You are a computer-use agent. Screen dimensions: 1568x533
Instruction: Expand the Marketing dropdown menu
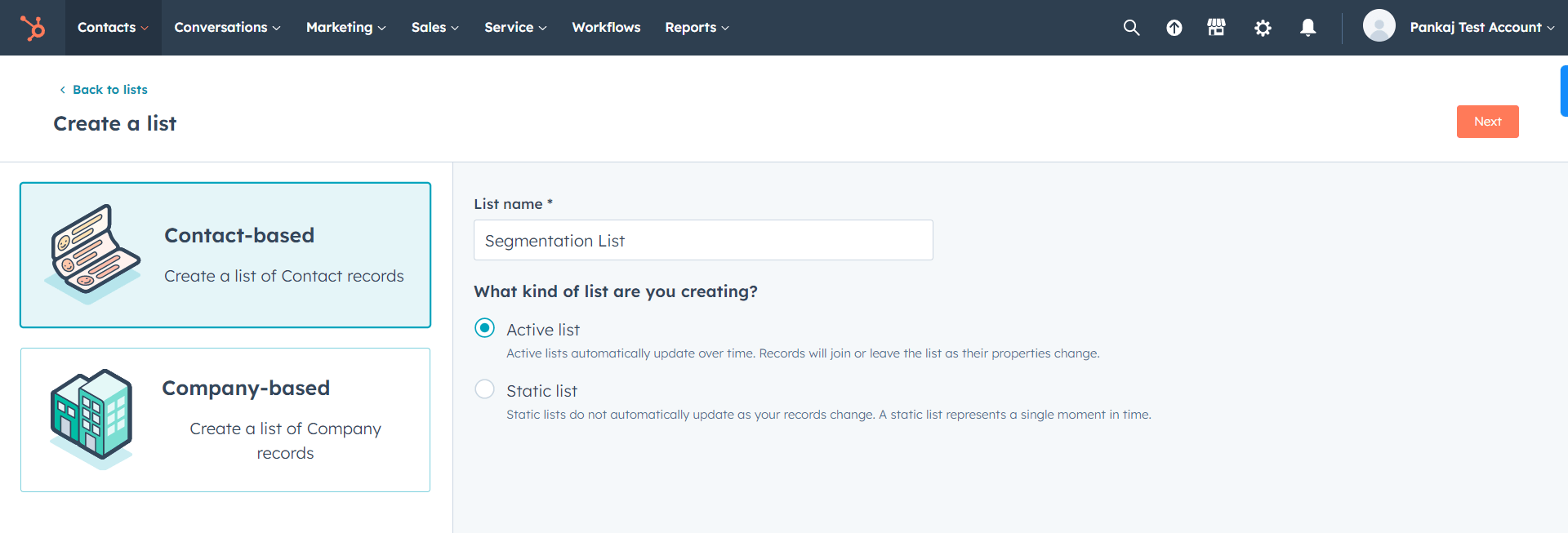pyautogui.click(x=345, y=28)
